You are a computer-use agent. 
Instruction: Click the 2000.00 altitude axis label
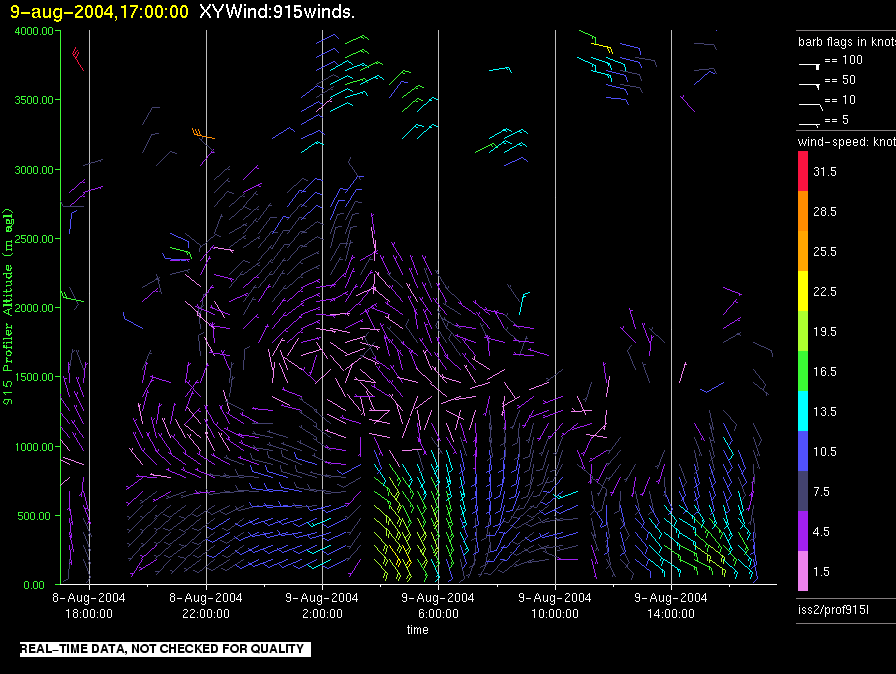tap(34, 308)
